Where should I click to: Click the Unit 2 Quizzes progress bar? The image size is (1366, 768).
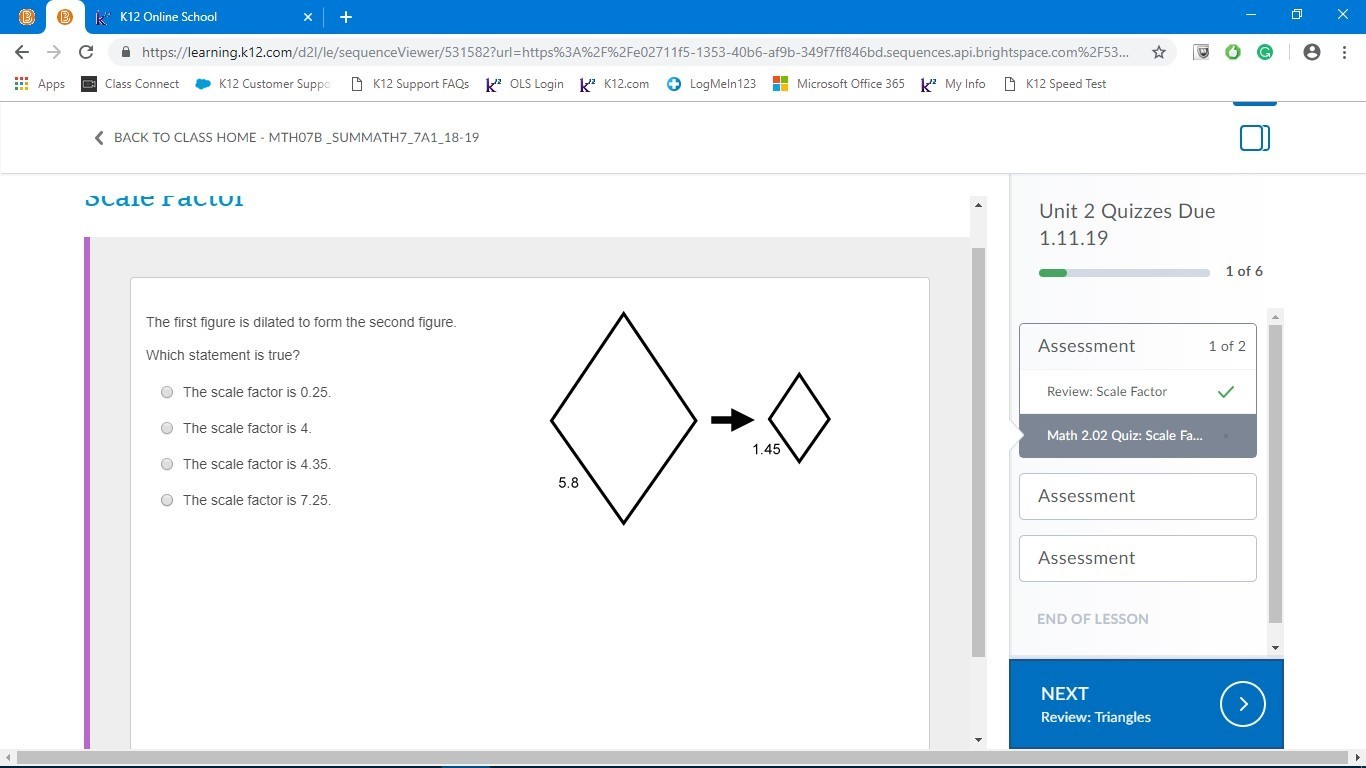click(x=1124, y=272)
